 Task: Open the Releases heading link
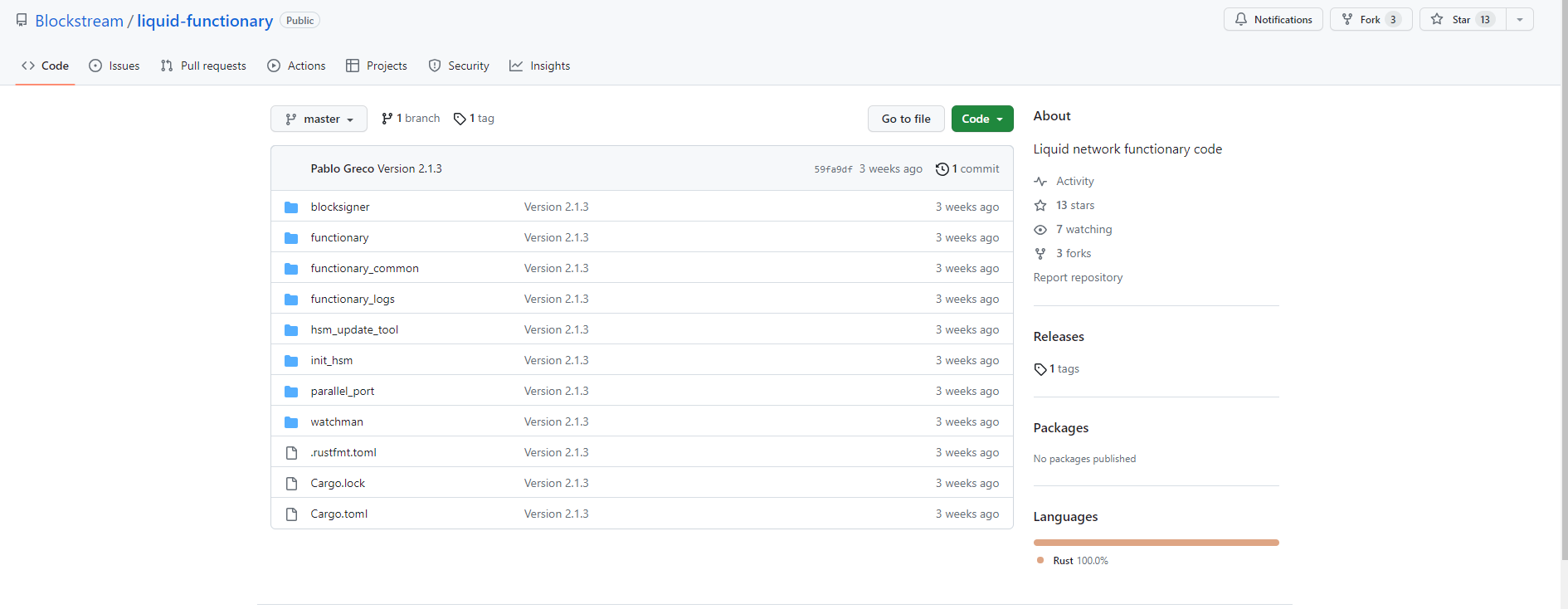coord(1059,337)
